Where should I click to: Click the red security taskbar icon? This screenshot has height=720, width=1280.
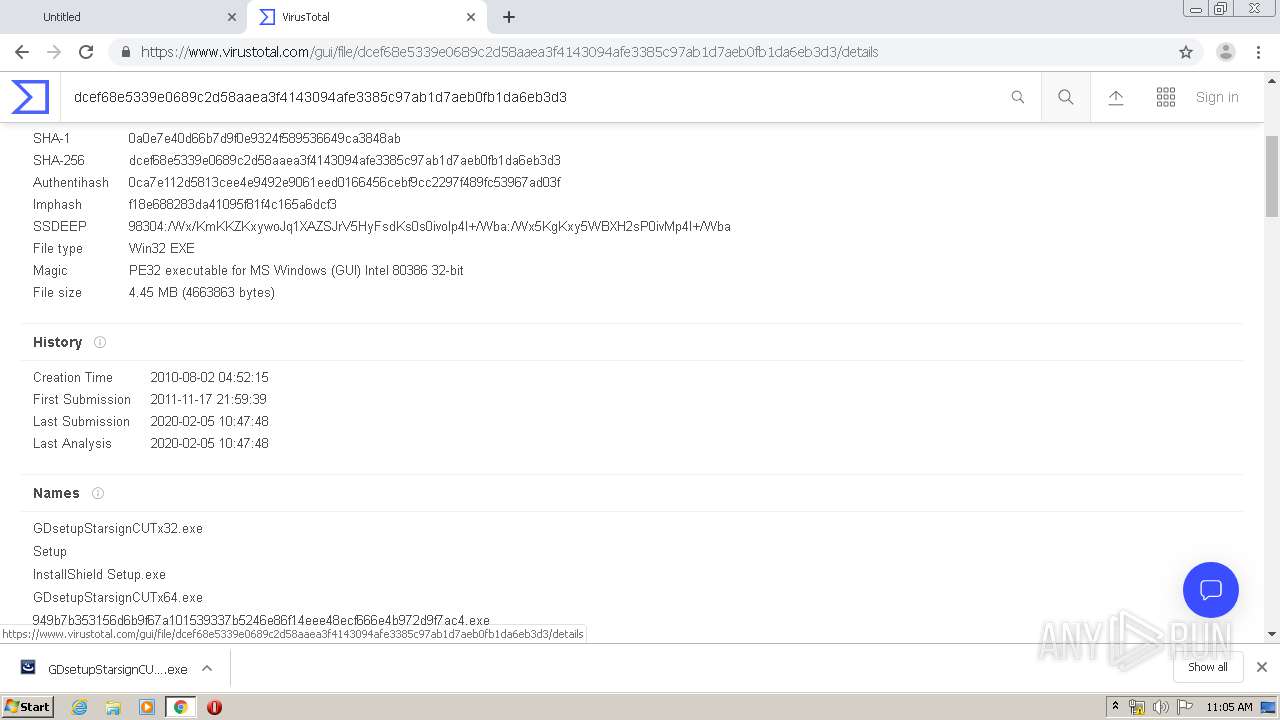(214, 707)
